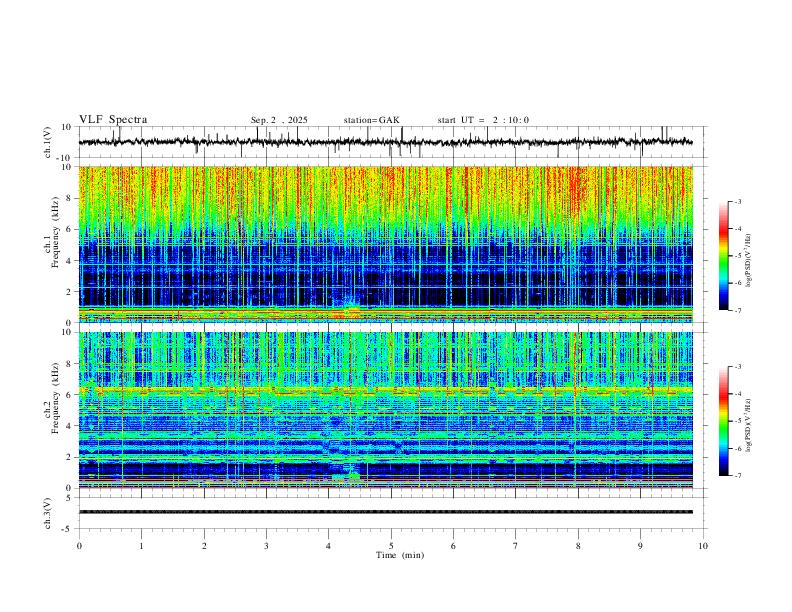Click the "-5" tick on the ch.3(V) axis
Screen dimensions: 792x612
coord(68,529)
